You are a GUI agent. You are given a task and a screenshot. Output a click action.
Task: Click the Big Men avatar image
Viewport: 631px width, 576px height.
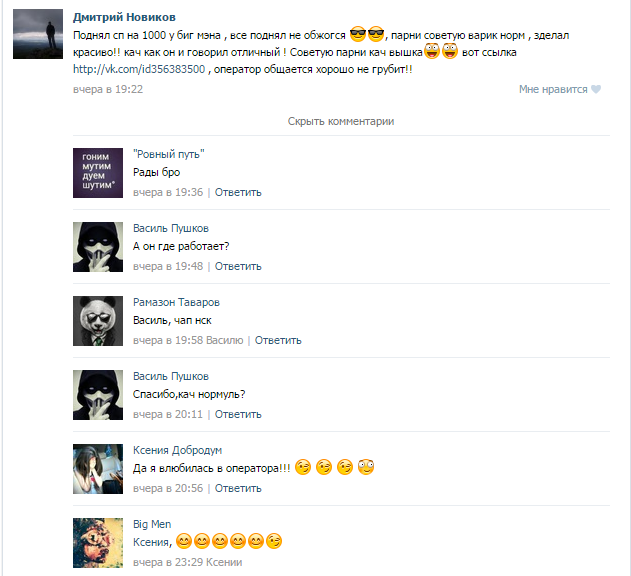coord(98,543)
